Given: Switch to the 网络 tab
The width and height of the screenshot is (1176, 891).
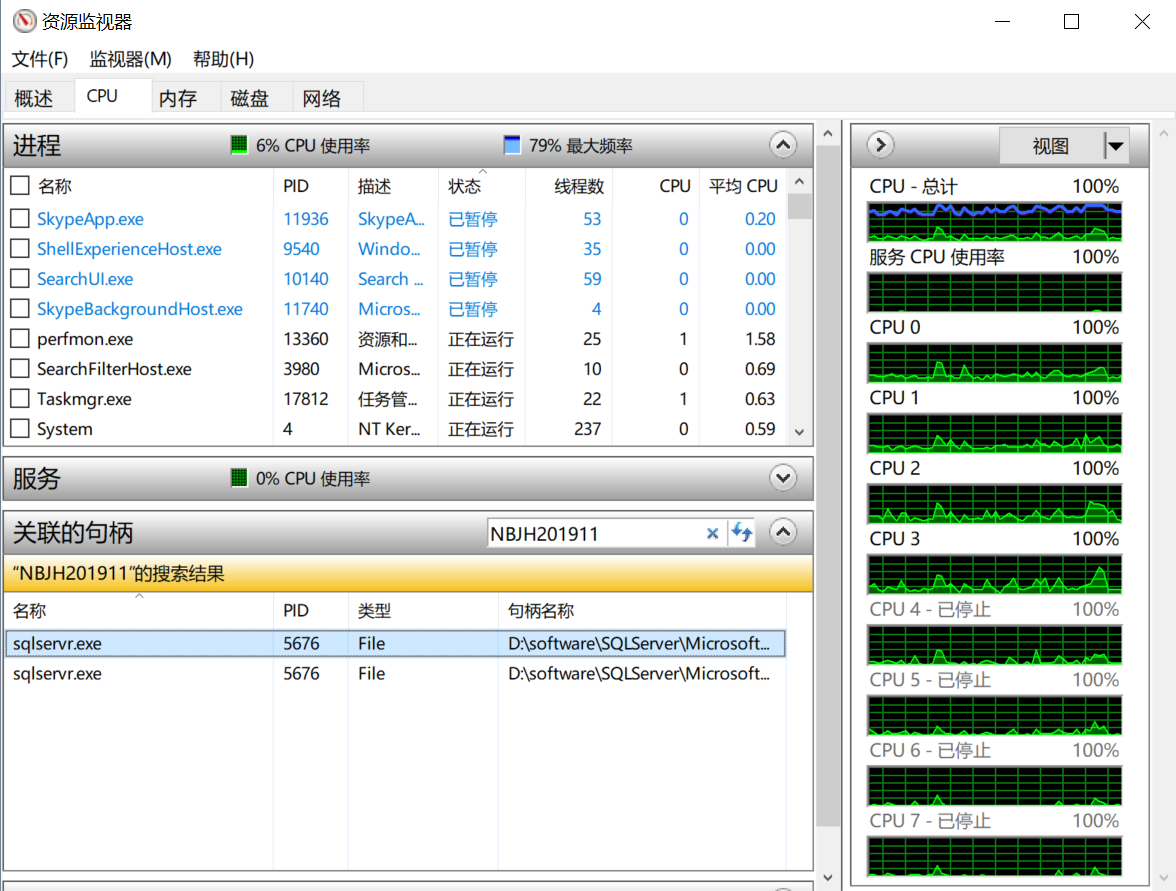Looking at the screenshot, I should click(322, 98).
